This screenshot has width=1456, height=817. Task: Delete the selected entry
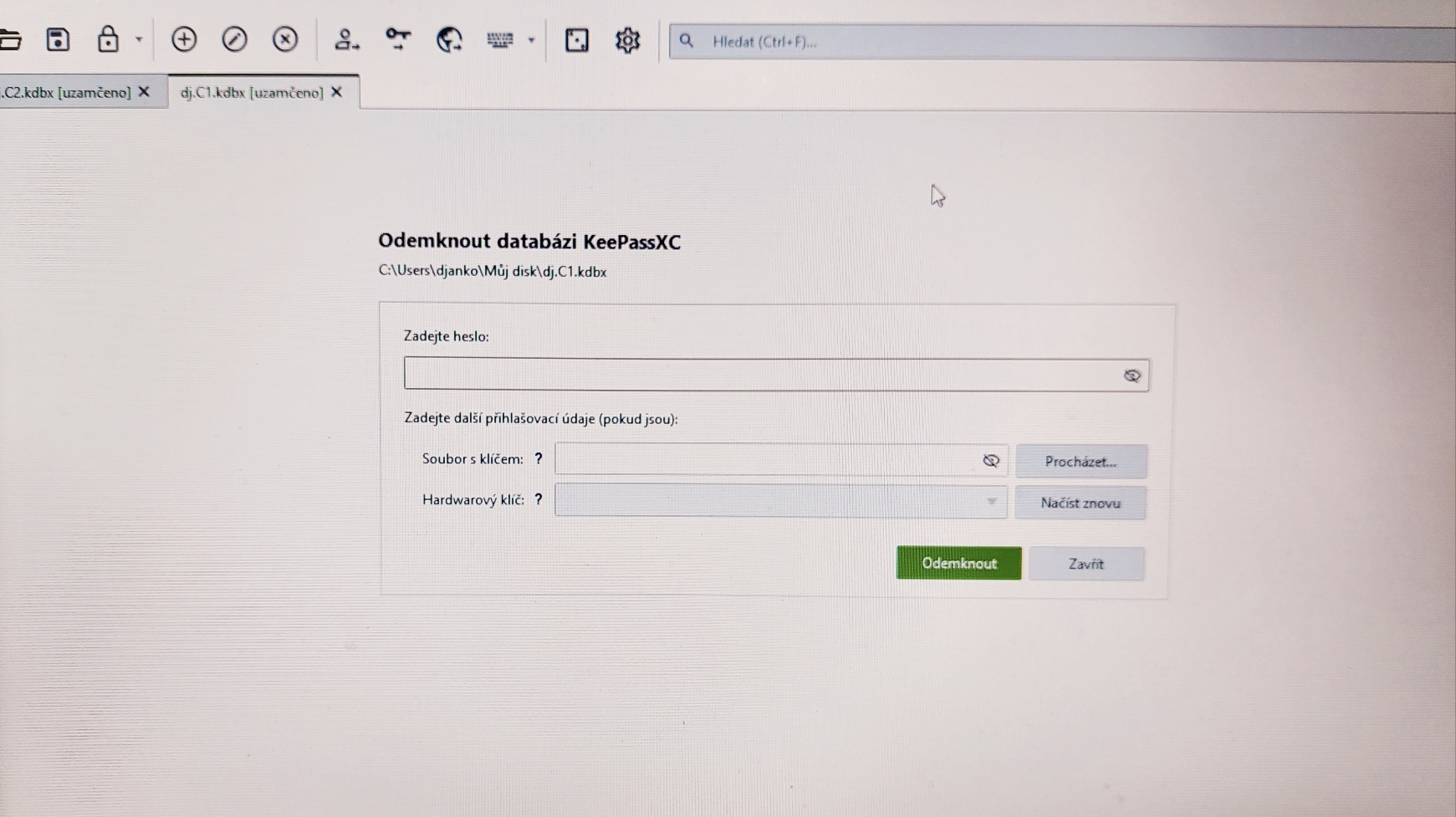pos(285,39)
